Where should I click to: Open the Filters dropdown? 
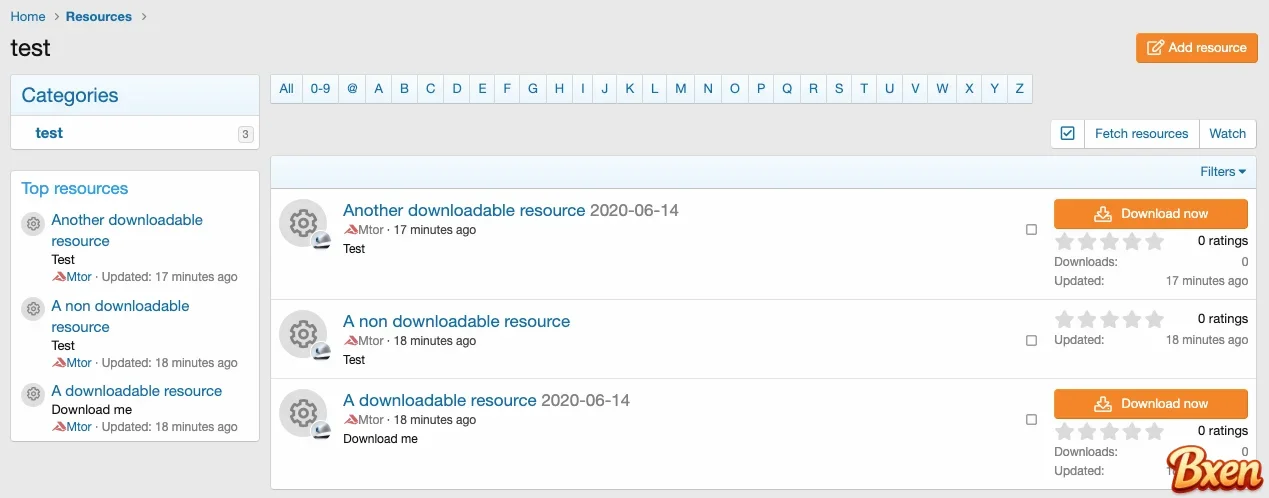tap(1223, 172)
